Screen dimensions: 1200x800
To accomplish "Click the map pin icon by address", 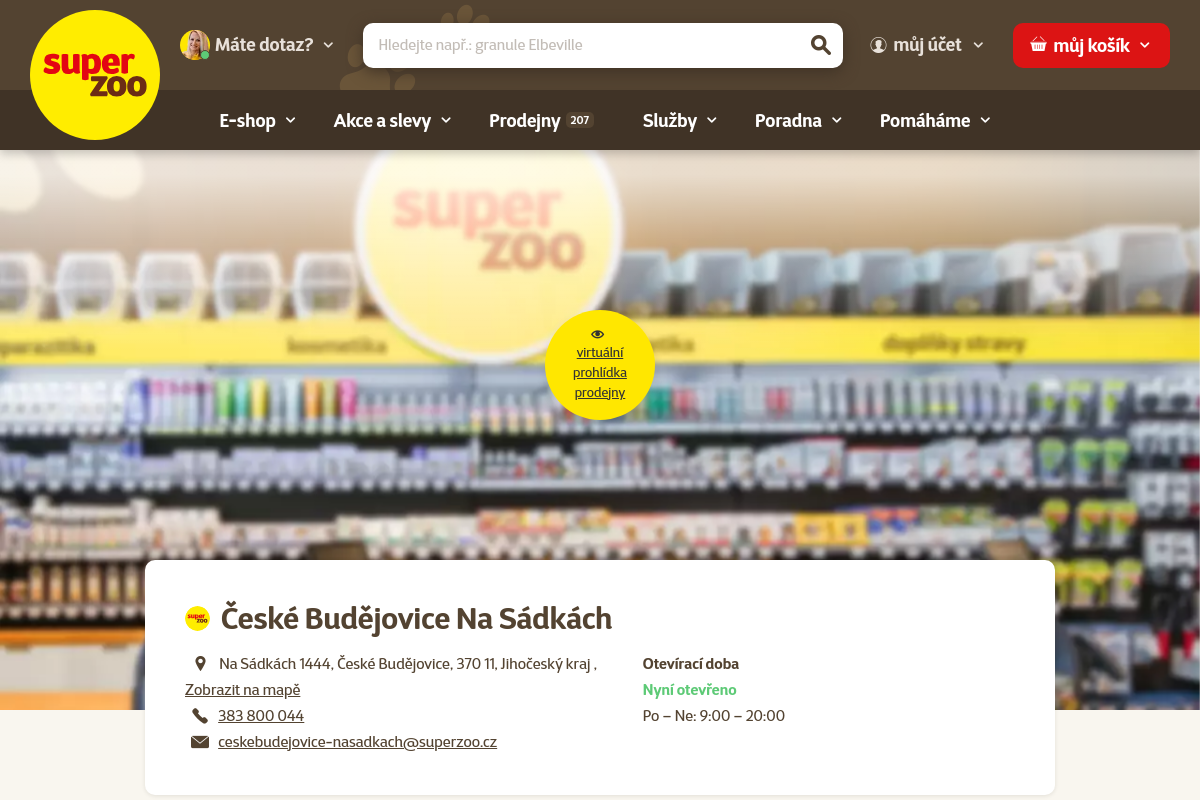I will coord(200,663).
